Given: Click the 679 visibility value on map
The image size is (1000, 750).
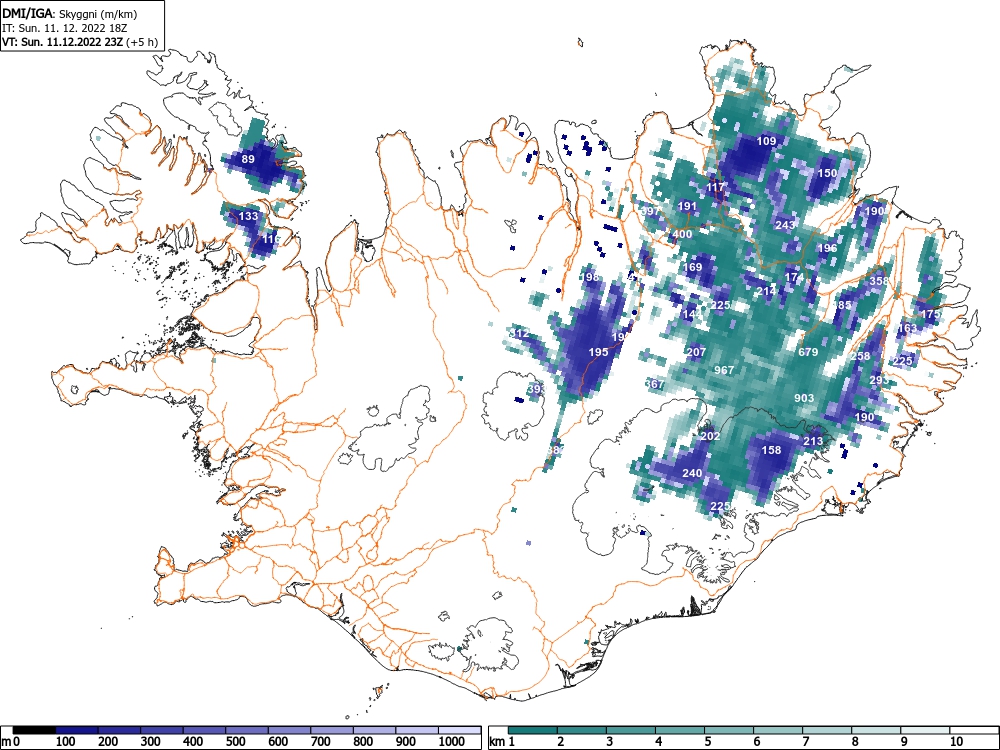Looking at the screenshot, I should pos(808,352).
